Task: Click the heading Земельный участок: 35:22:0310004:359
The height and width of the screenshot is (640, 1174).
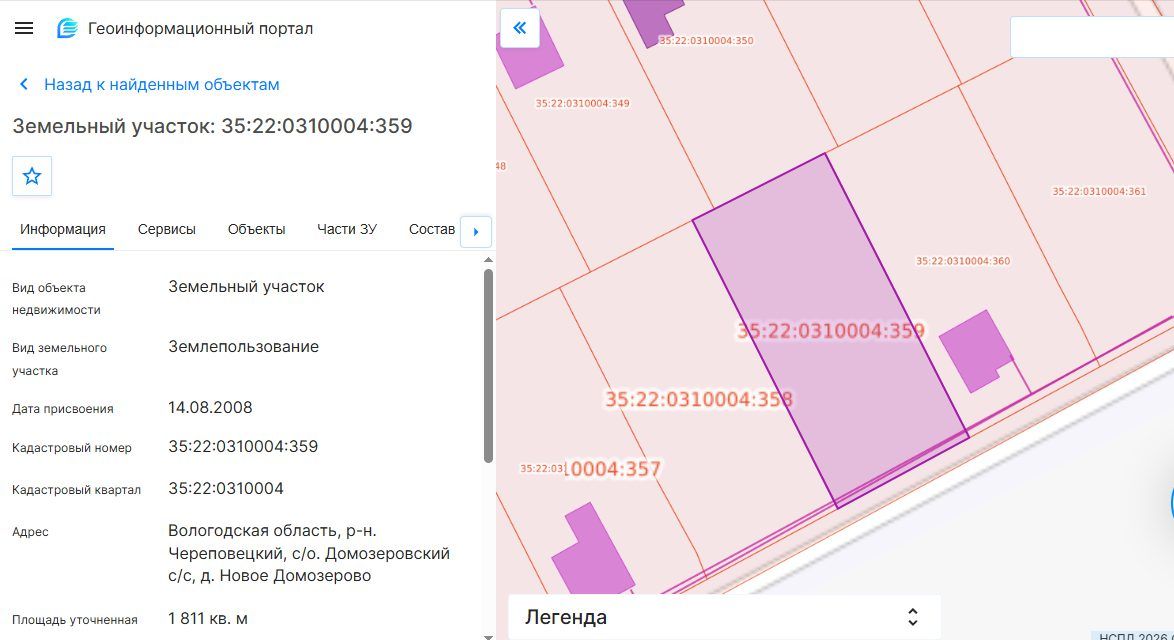Action: 213,126
